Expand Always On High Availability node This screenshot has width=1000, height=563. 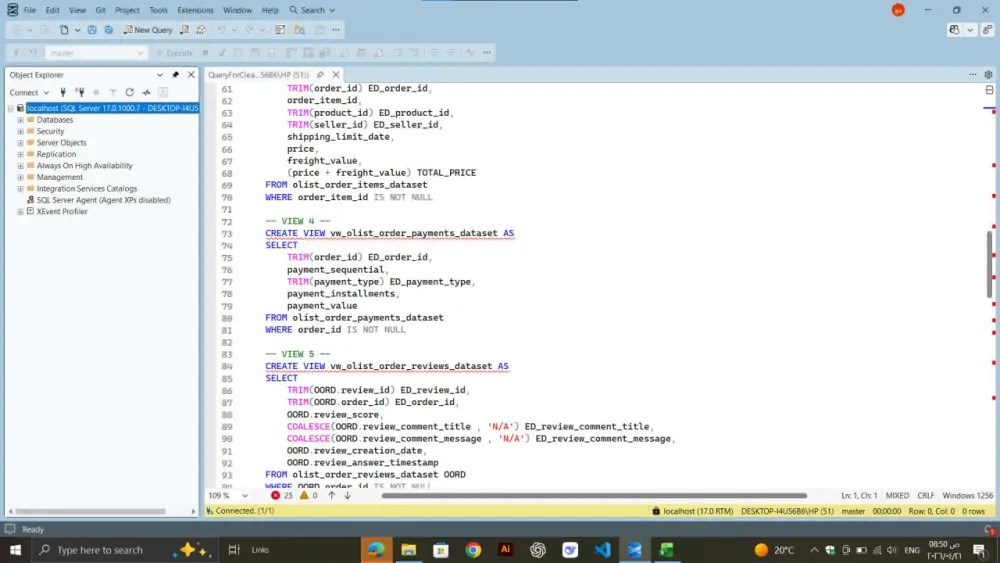coord(20,166)
